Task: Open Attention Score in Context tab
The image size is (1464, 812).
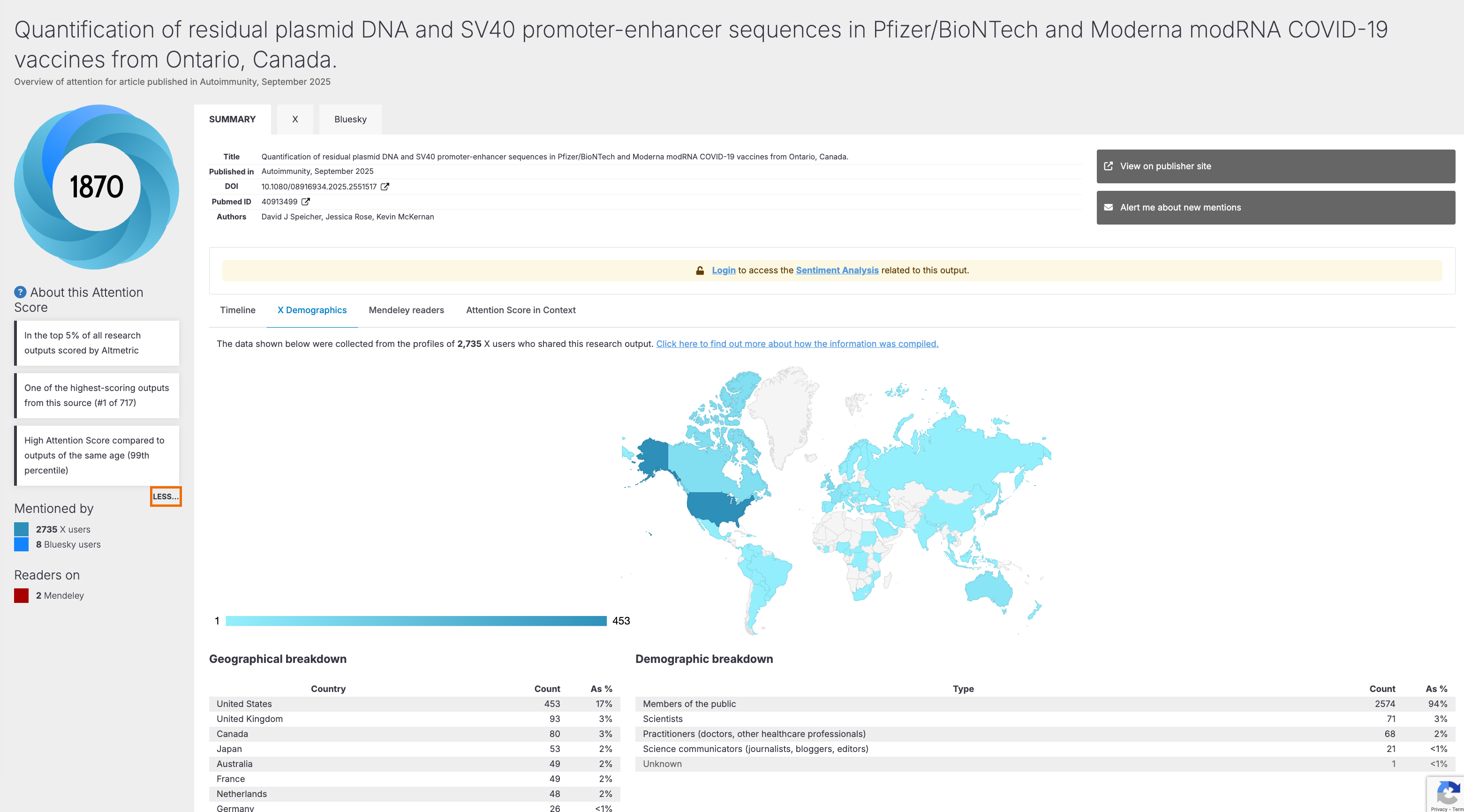Action: (521, 310)
